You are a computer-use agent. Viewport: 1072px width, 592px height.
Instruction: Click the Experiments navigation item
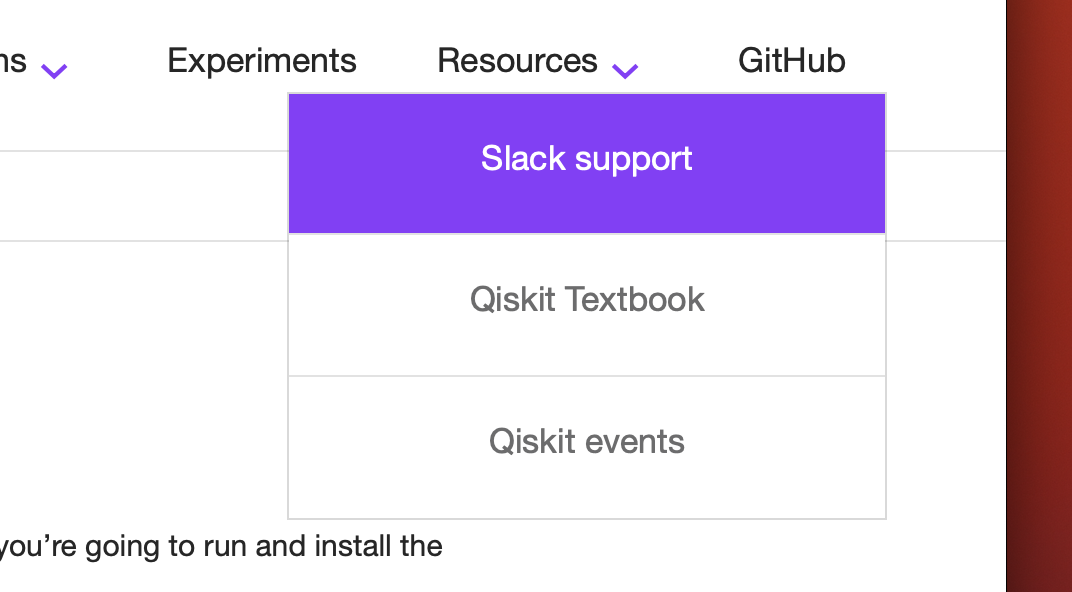click(x=261, y=60)
